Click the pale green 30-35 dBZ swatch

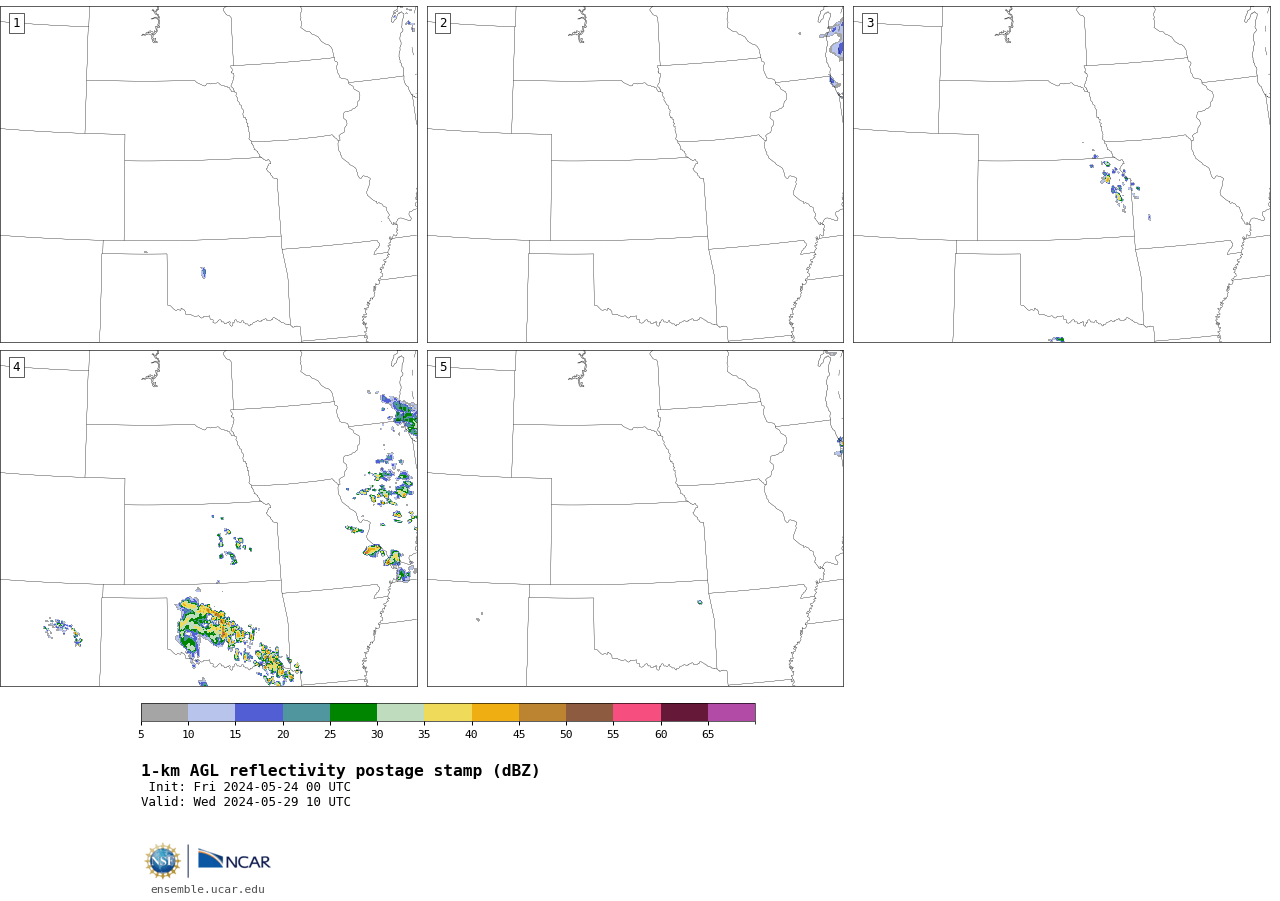pos(400,713)
